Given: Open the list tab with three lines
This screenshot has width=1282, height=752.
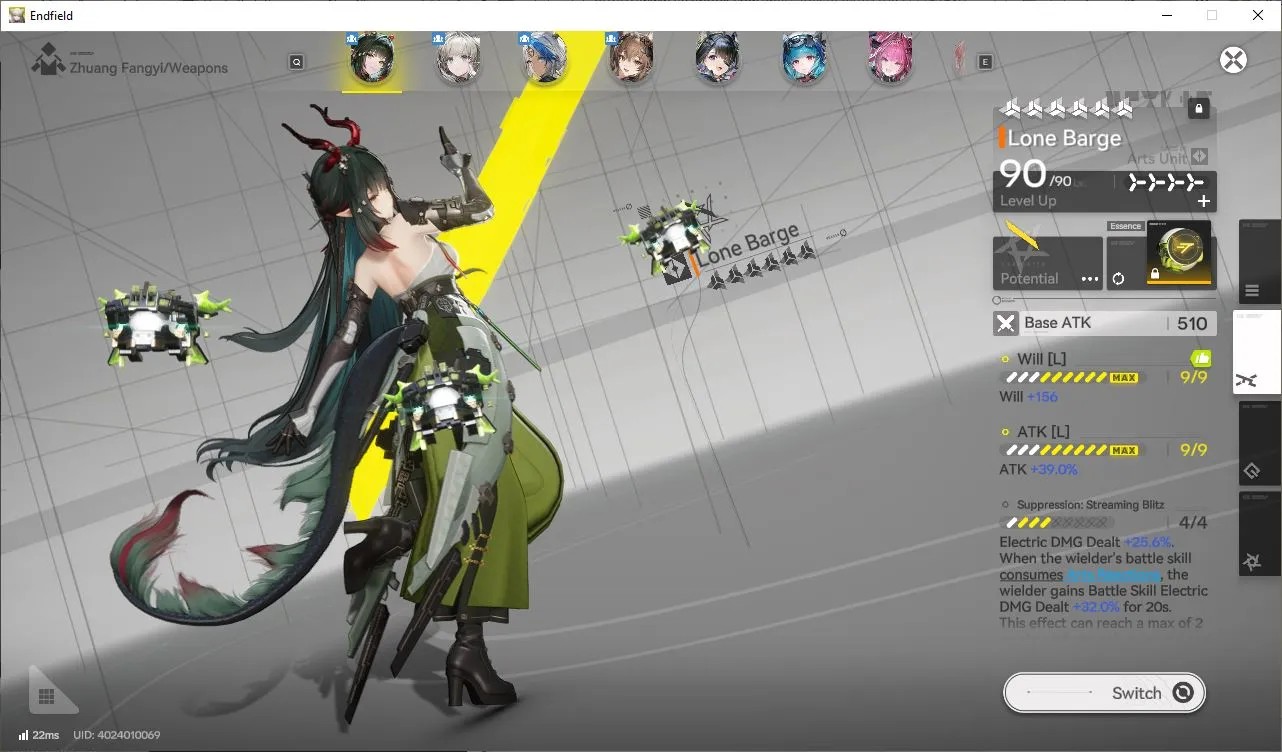Looking at the screenshot, I should (1259, 262).
